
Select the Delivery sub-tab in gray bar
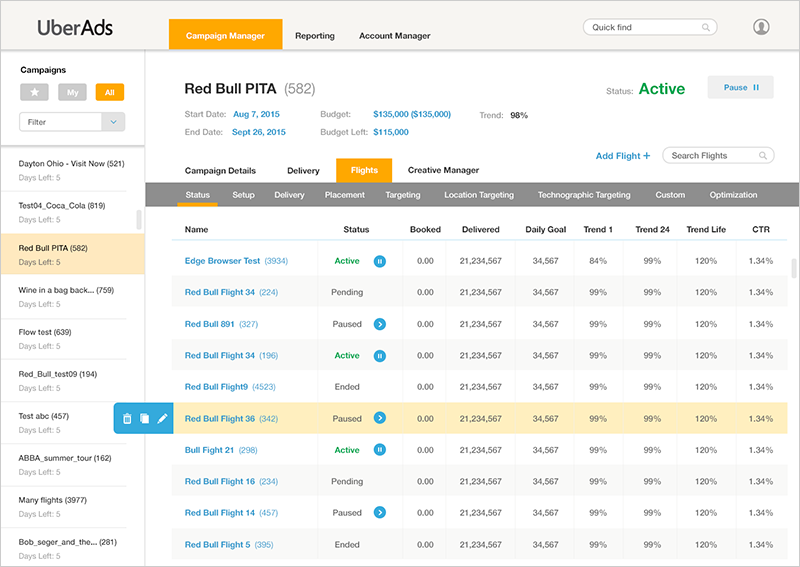click(x=289, y=195)
